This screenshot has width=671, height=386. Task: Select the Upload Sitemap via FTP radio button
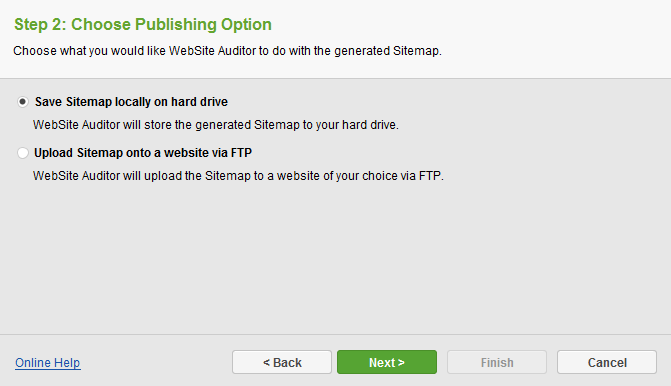pos(23,153)
